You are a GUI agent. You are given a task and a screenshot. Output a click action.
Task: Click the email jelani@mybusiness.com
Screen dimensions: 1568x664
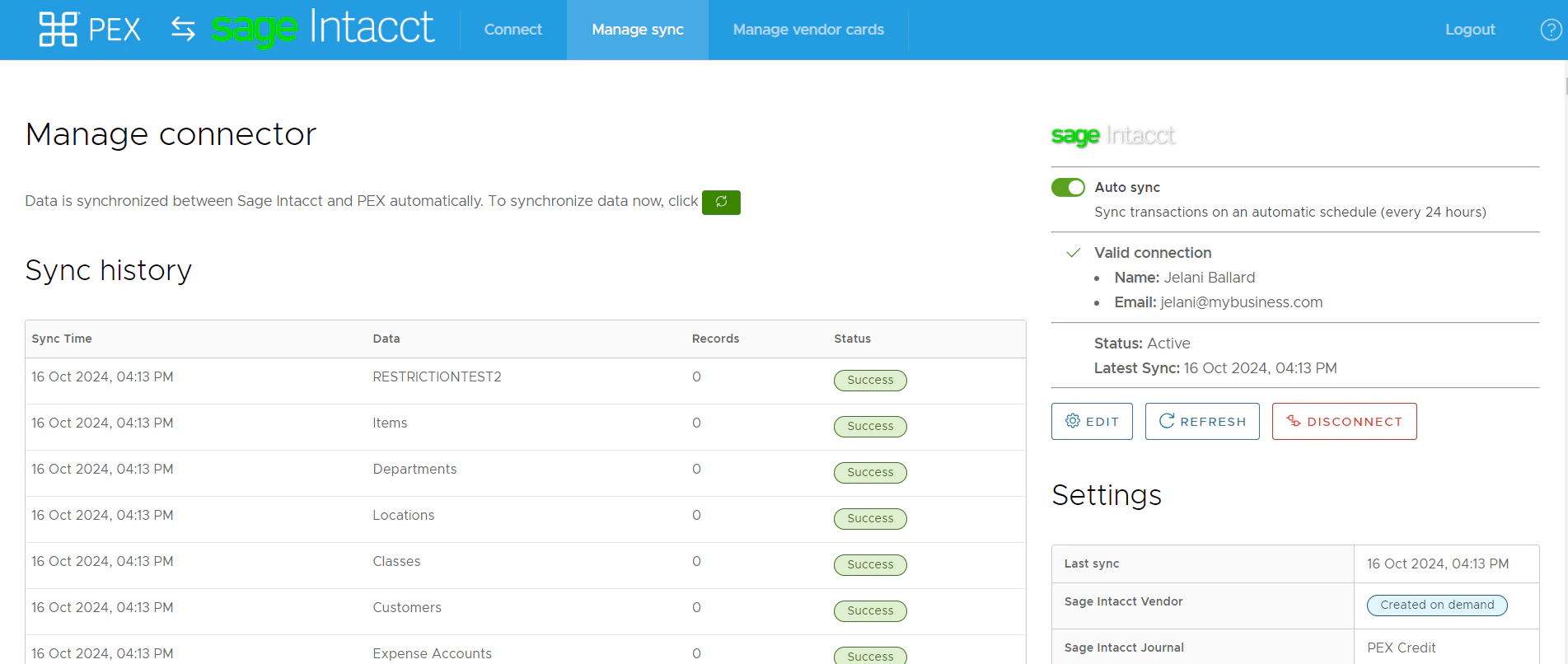tap(1242, 302)
